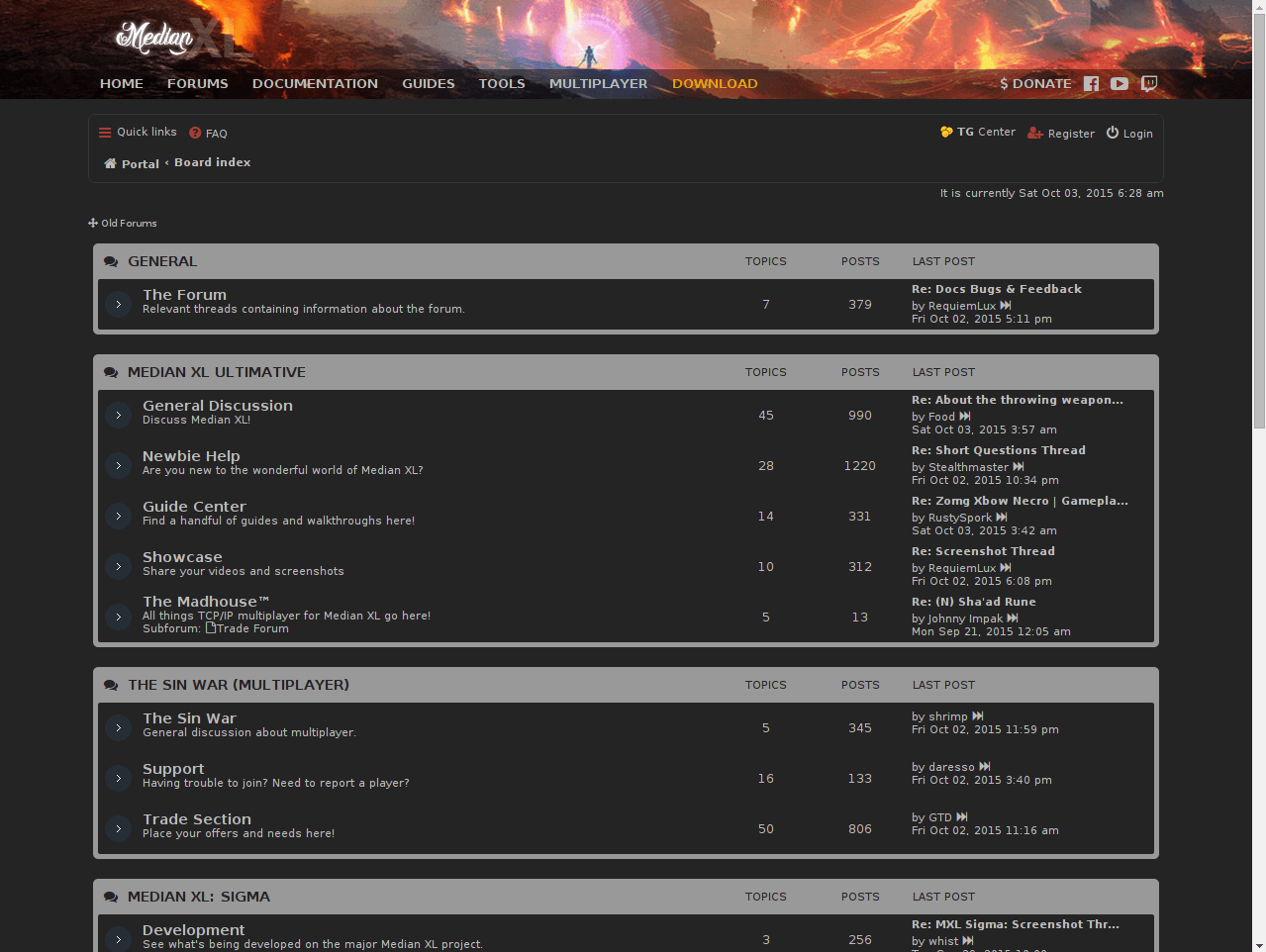Open GUIDES in the top navigation
This screenshot has height=952, width=1266.
429,84
